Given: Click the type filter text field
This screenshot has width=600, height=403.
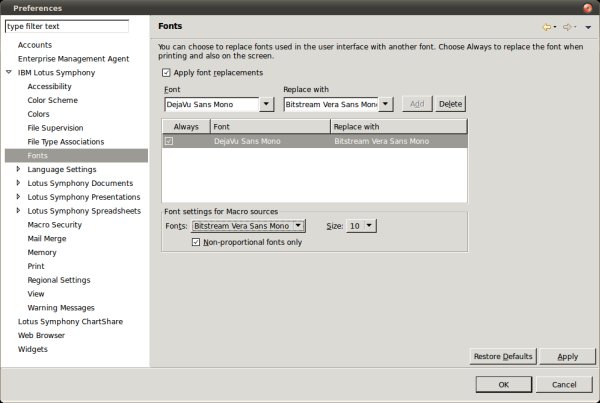Looking at the screenshot, I should [67, 27].
